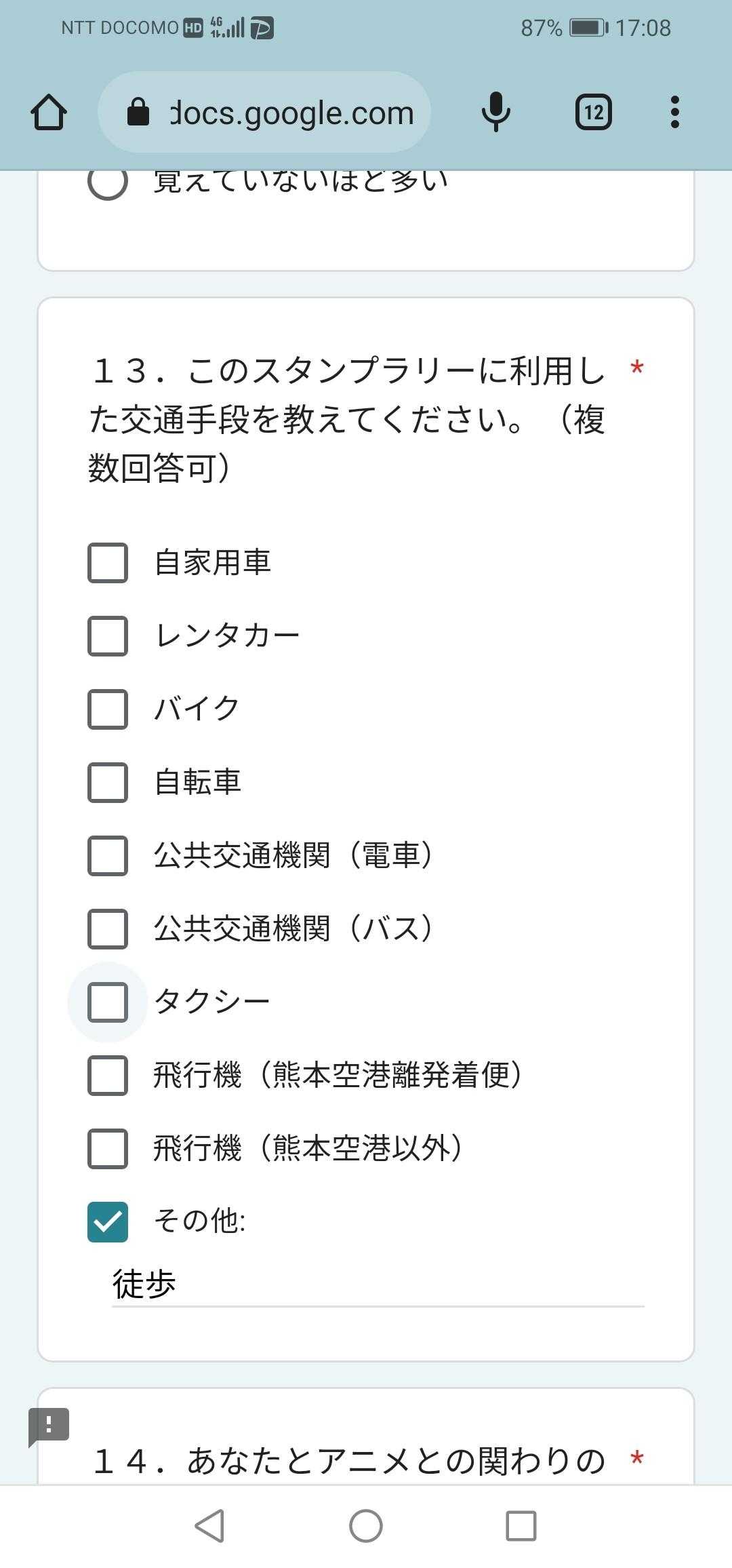Tap the microphone voice search icon

coord(495,112)
